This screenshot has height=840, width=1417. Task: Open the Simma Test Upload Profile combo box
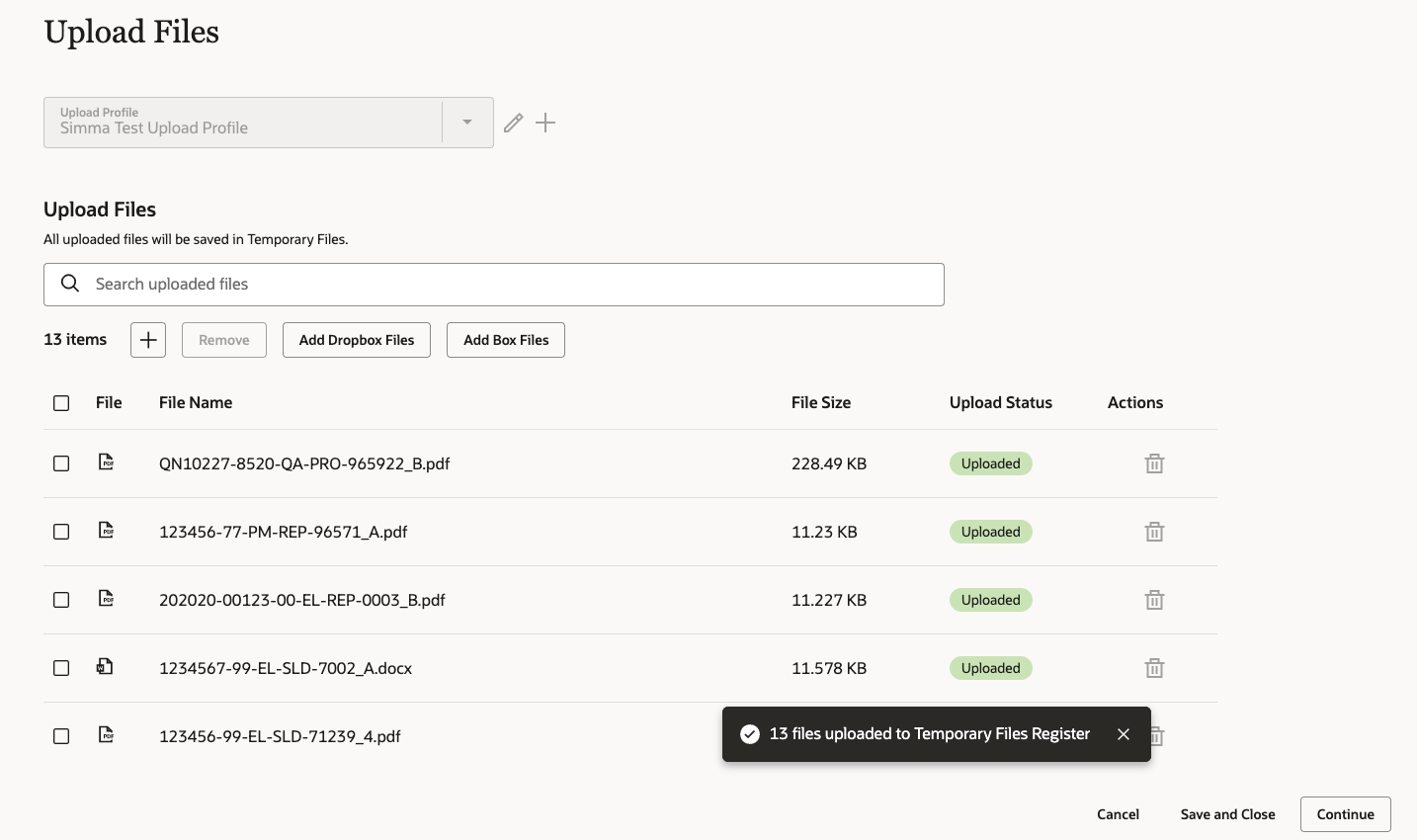point(243,123)
